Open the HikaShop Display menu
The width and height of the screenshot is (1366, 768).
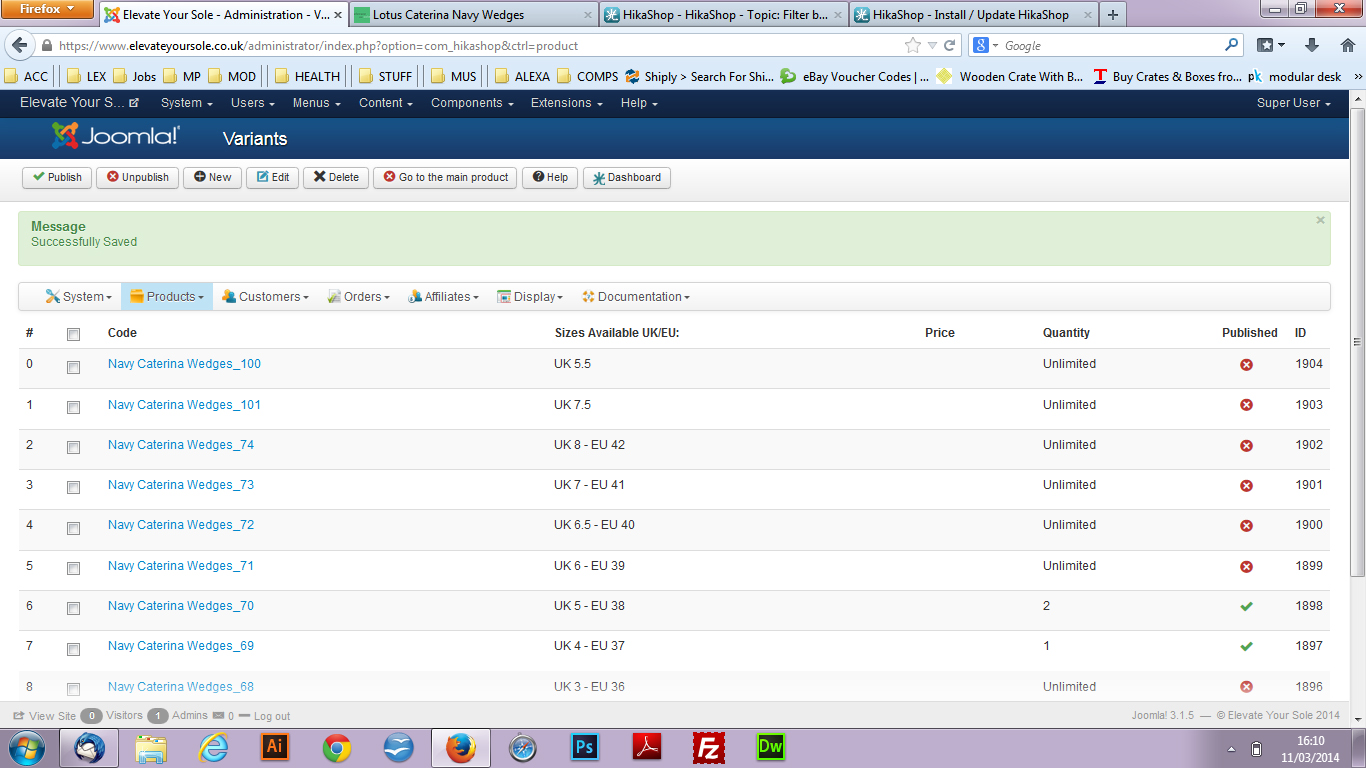tap(530, 297)
